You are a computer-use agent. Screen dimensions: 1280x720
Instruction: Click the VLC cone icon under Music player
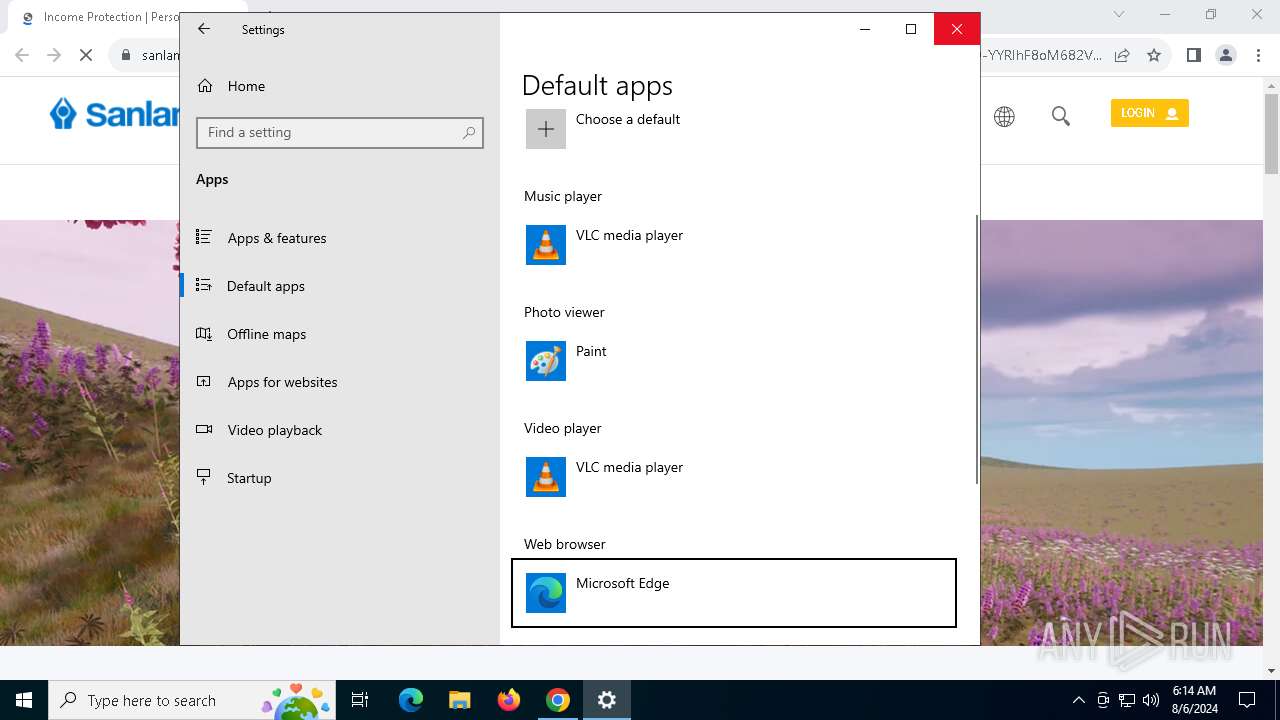[546, 245]
